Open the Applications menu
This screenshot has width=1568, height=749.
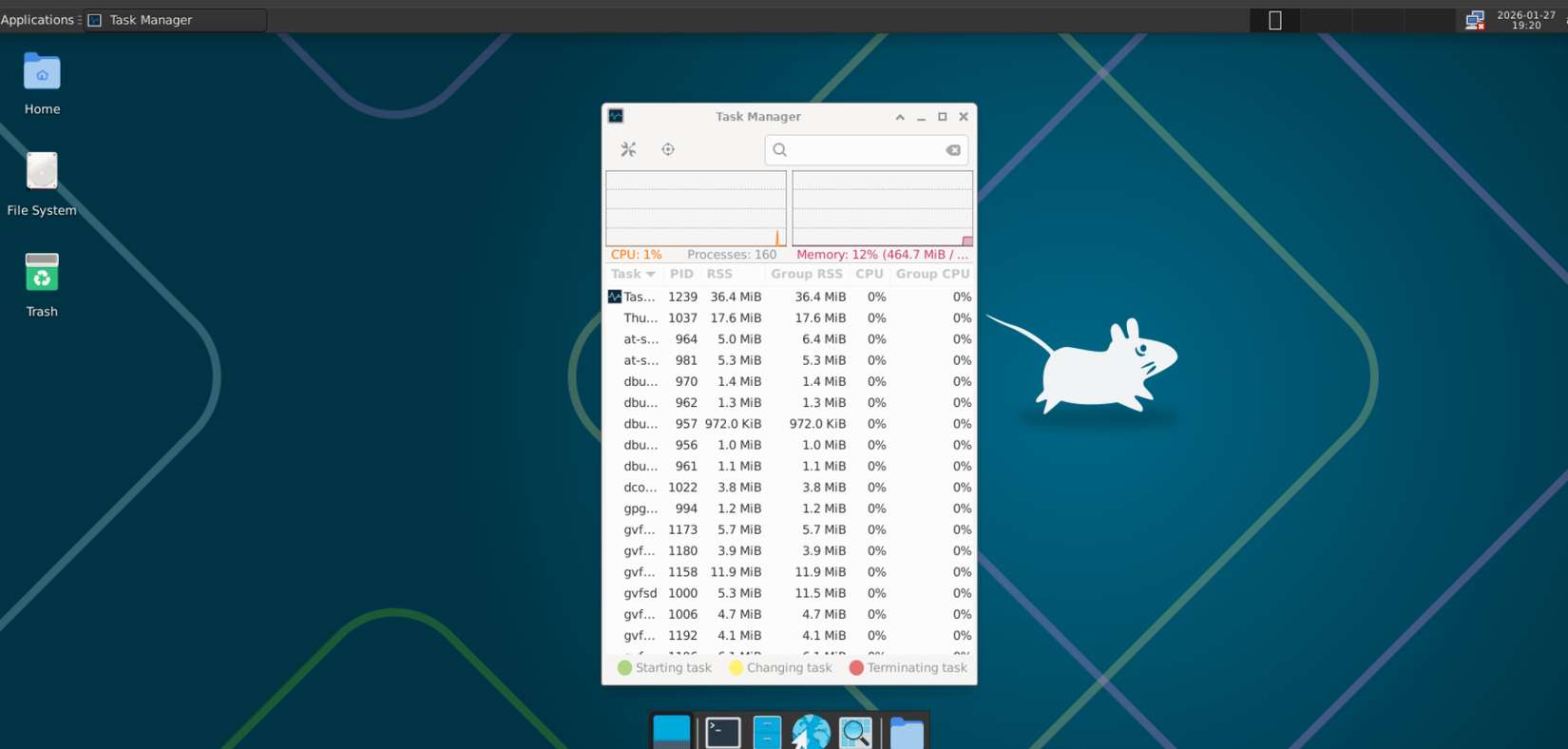38,20
